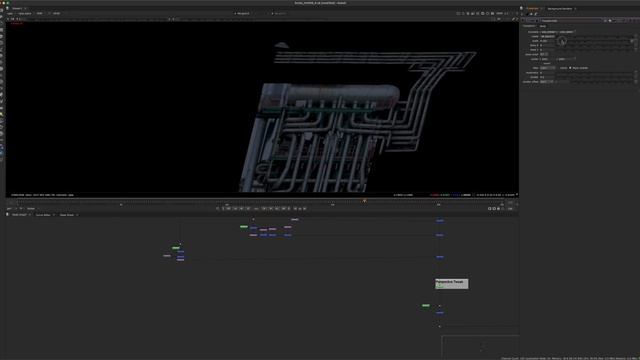
Task: Open the viewer alpha channel dropdown
Action: coord(24,13)
